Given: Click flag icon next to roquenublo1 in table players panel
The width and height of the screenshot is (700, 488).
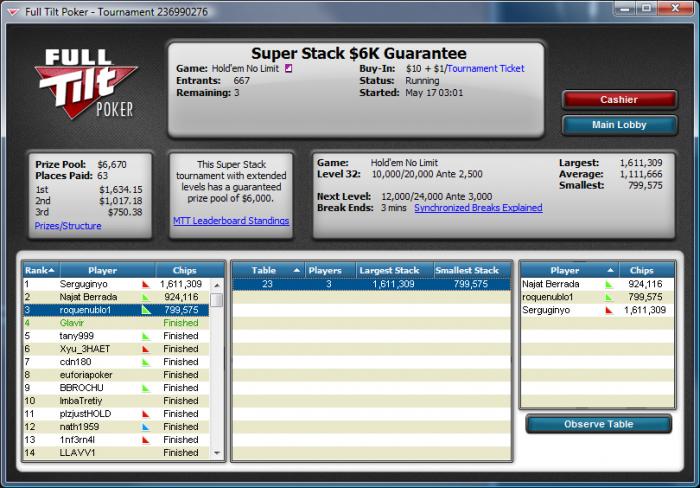Looking at the screenshot, I should point(609,297).
